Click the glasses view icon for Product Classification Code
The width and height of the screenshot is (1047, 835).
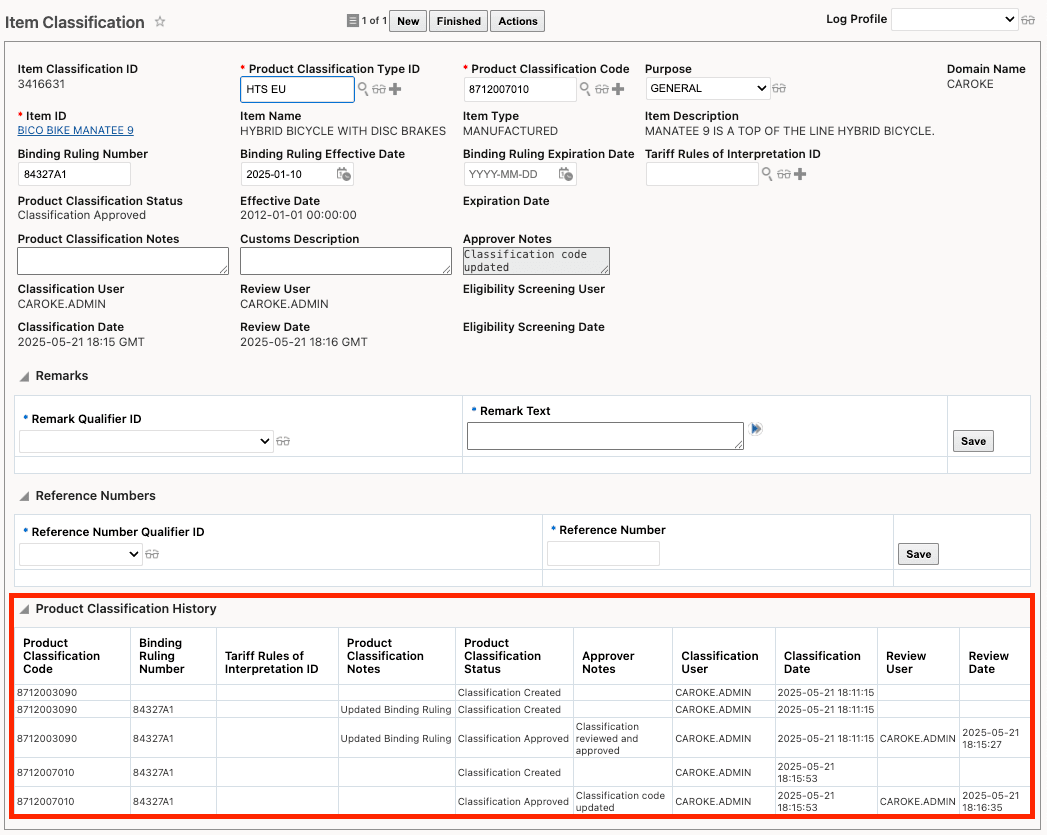601,89
